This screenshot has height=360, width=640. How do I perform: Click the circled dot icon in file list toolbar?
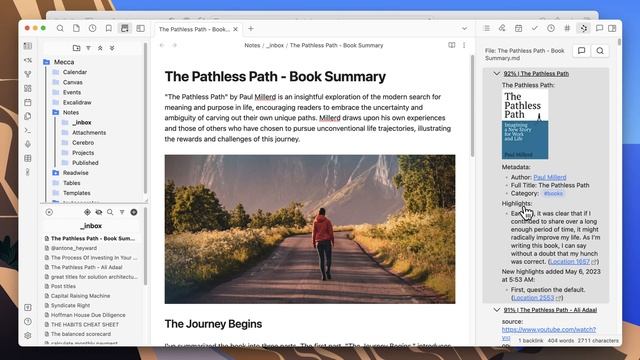click(x=49, y=212)
